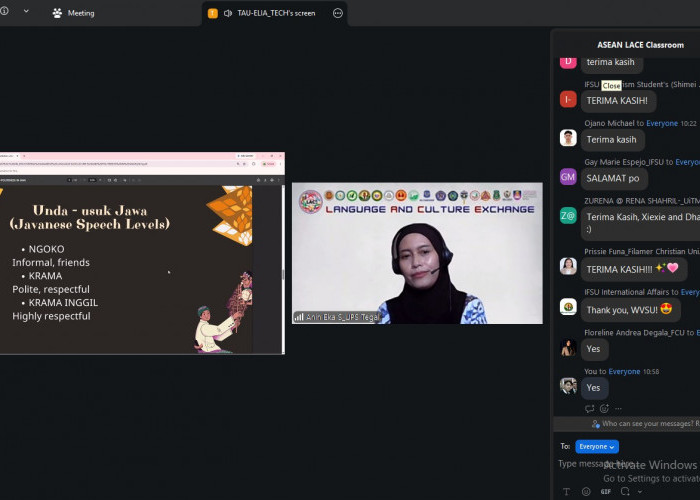Click the meeting info icon at top left
The height and width of the screenshot is (500, 700).
4,11
